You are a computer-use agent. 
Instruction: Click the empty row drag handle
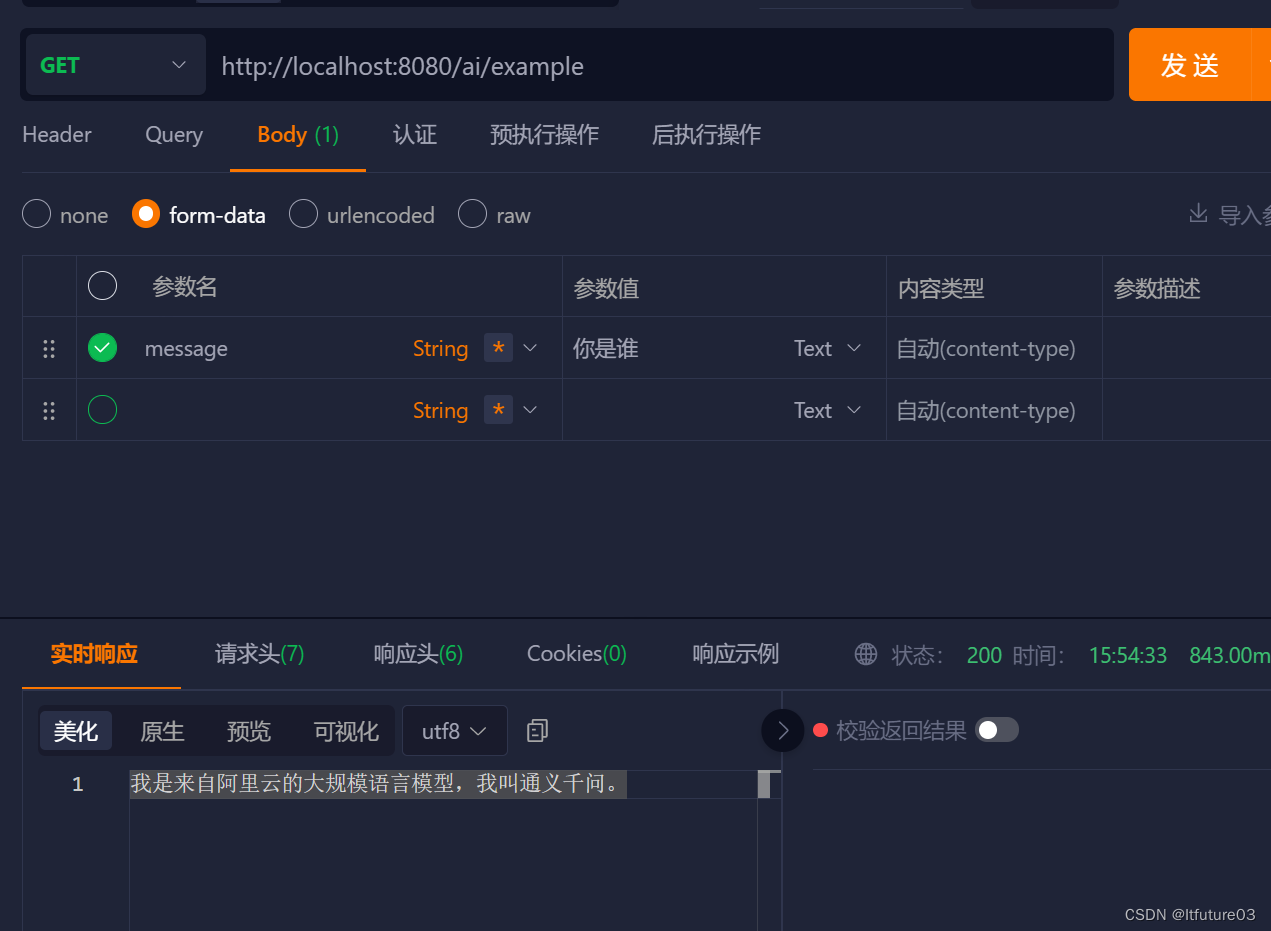(49, 411)
